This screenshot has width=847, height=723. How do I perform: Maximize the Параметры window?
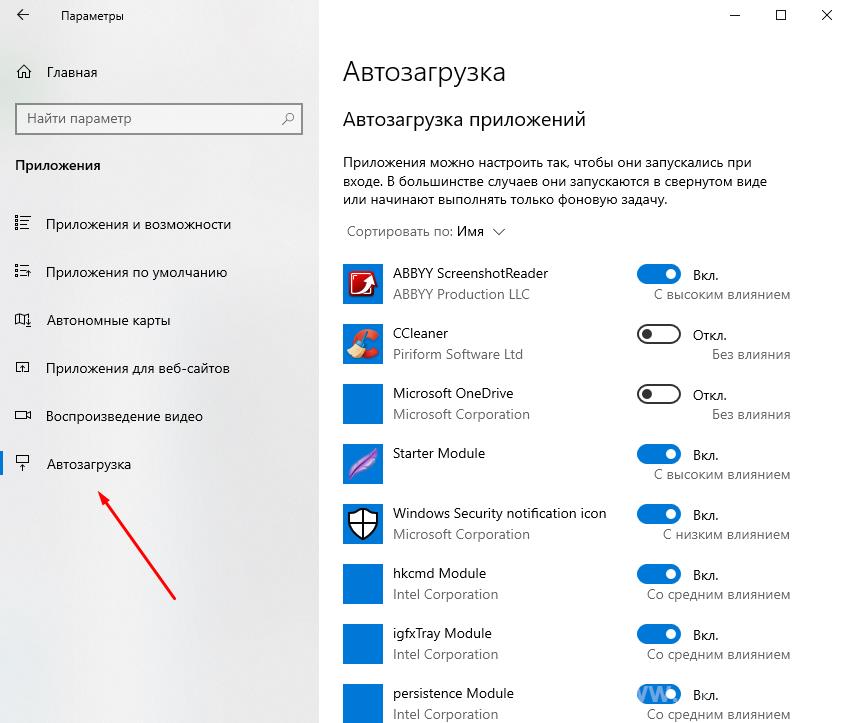point(781,15)
